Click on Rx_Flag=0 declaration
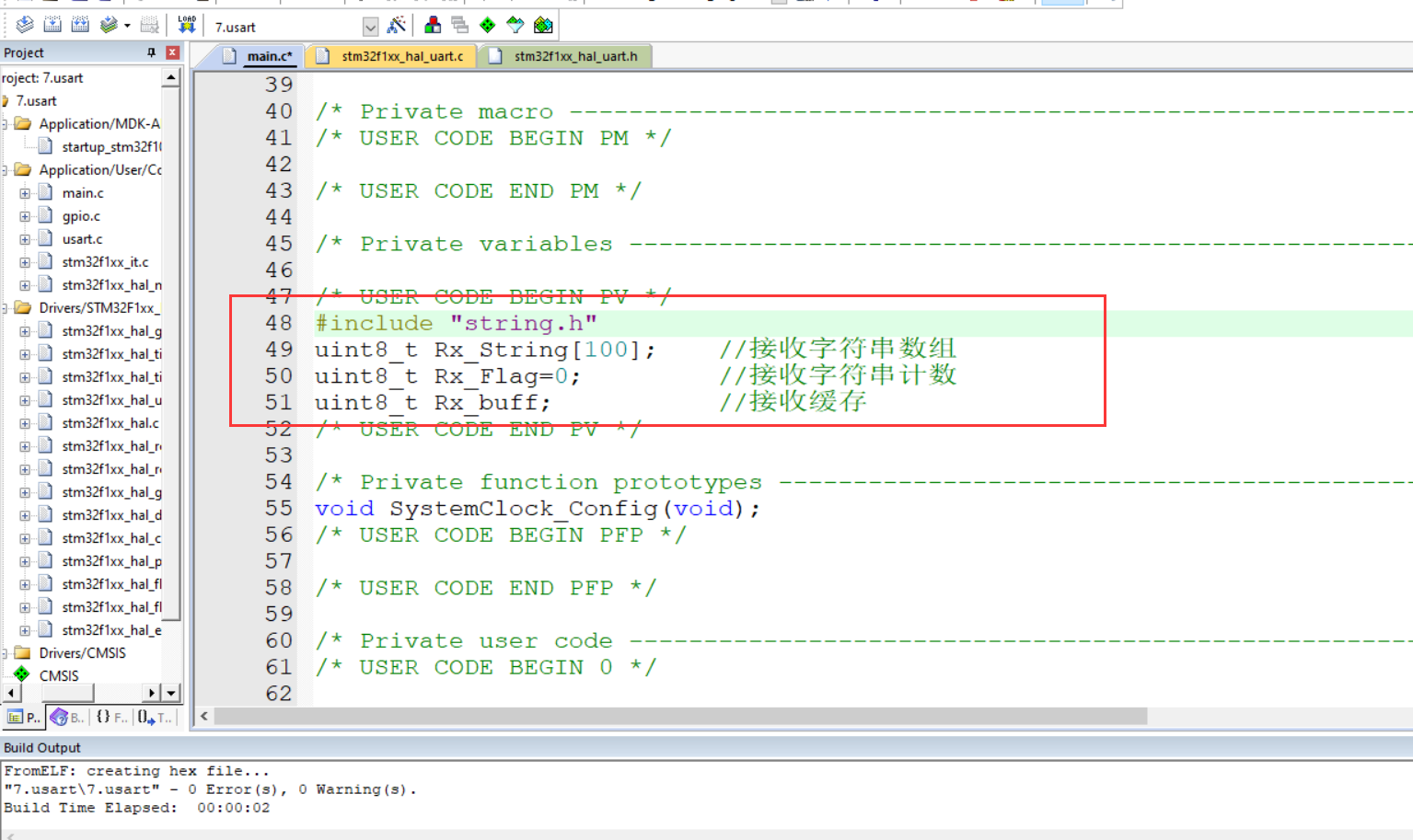Viewport: 1413px width, 840px height. click(x=447, y=376)
